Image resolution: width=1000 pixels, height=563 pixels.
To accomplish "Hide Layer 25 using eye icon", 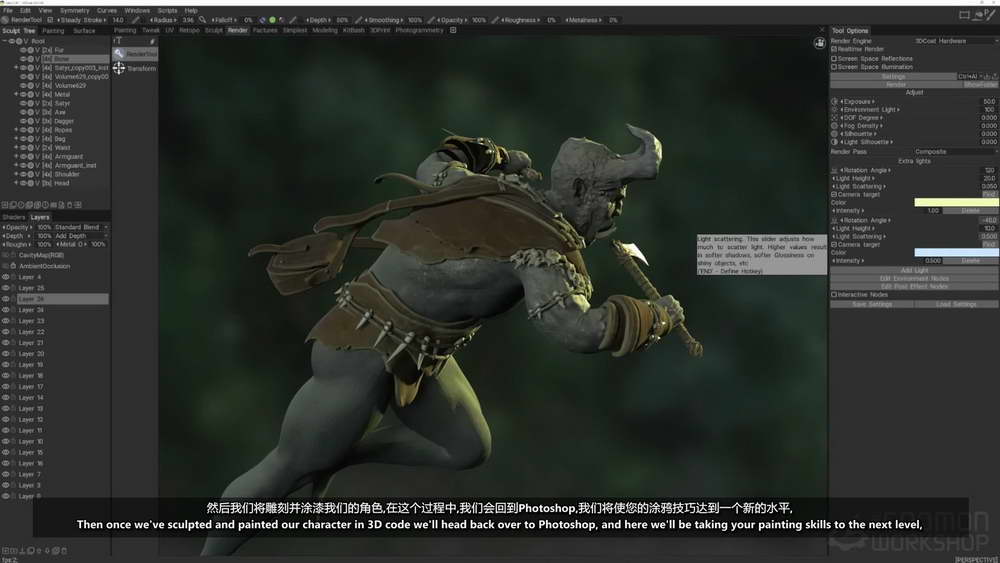I will 6,288.
